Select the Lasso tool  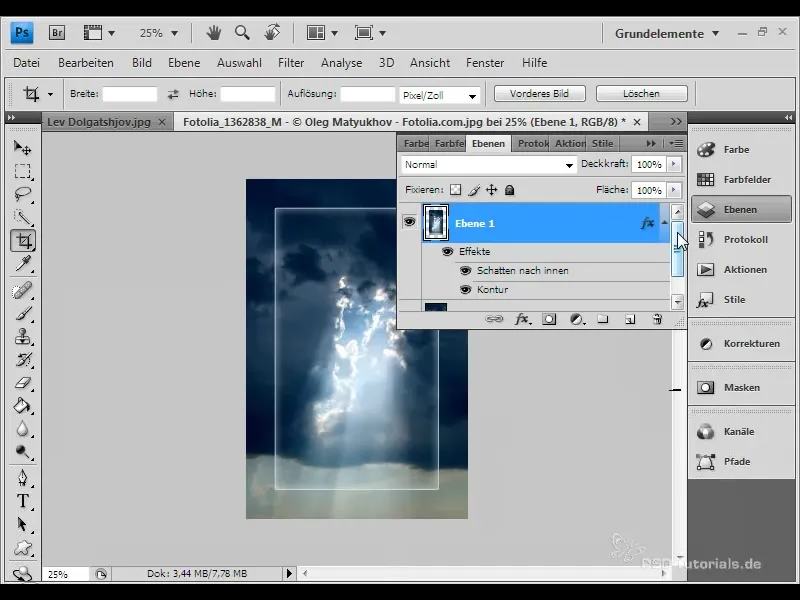(22, 194)
